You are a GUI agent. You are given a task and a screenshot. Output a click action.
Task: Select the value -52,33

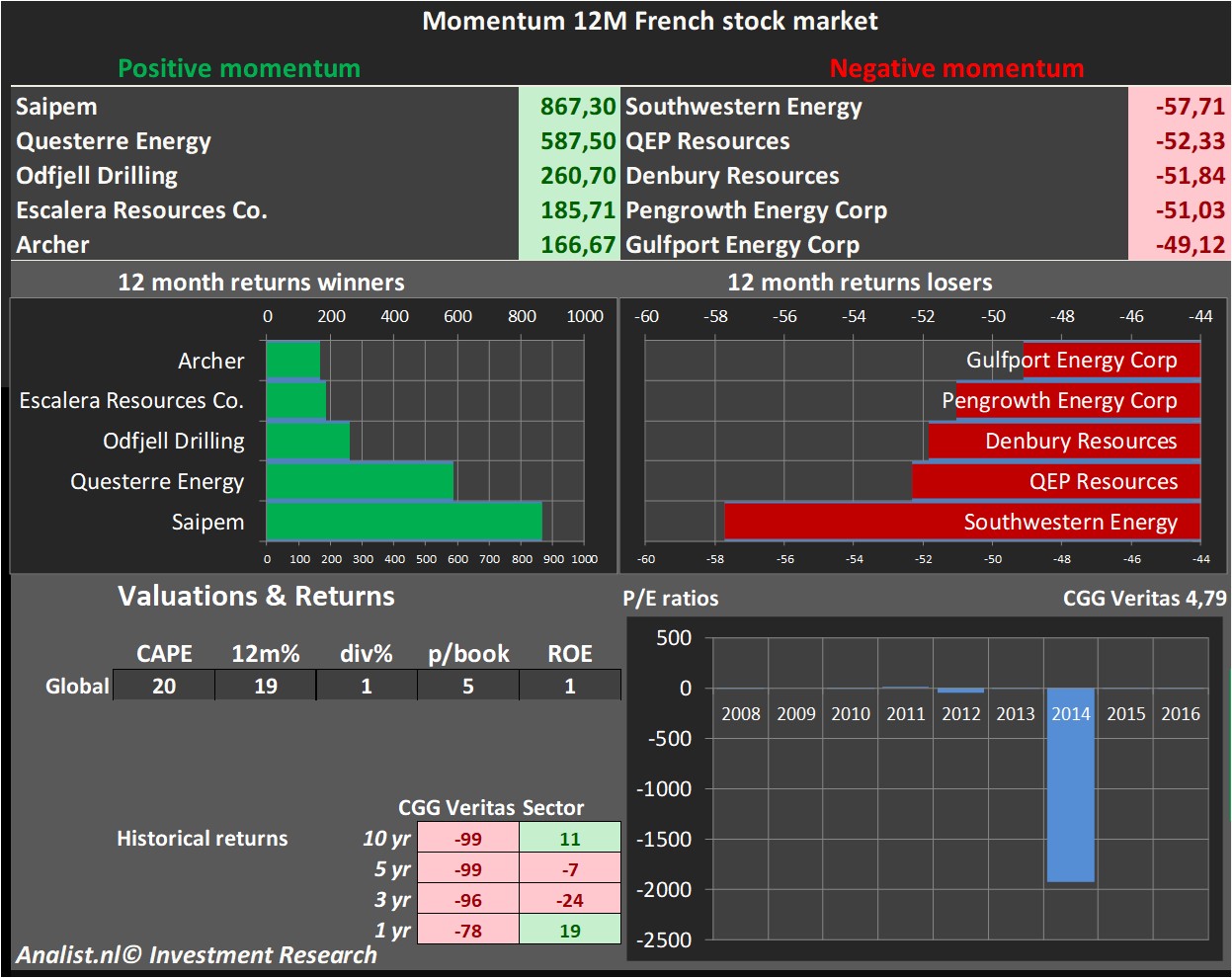click(1191, 141)
